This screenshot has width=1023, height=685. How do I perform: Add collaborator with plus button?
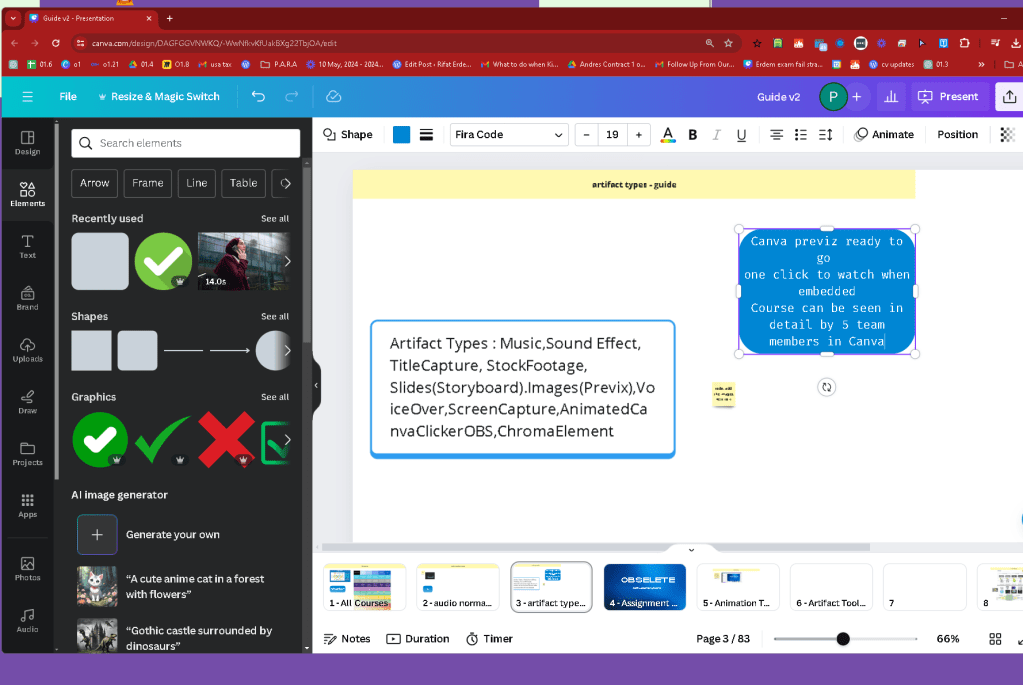[857, 97]
